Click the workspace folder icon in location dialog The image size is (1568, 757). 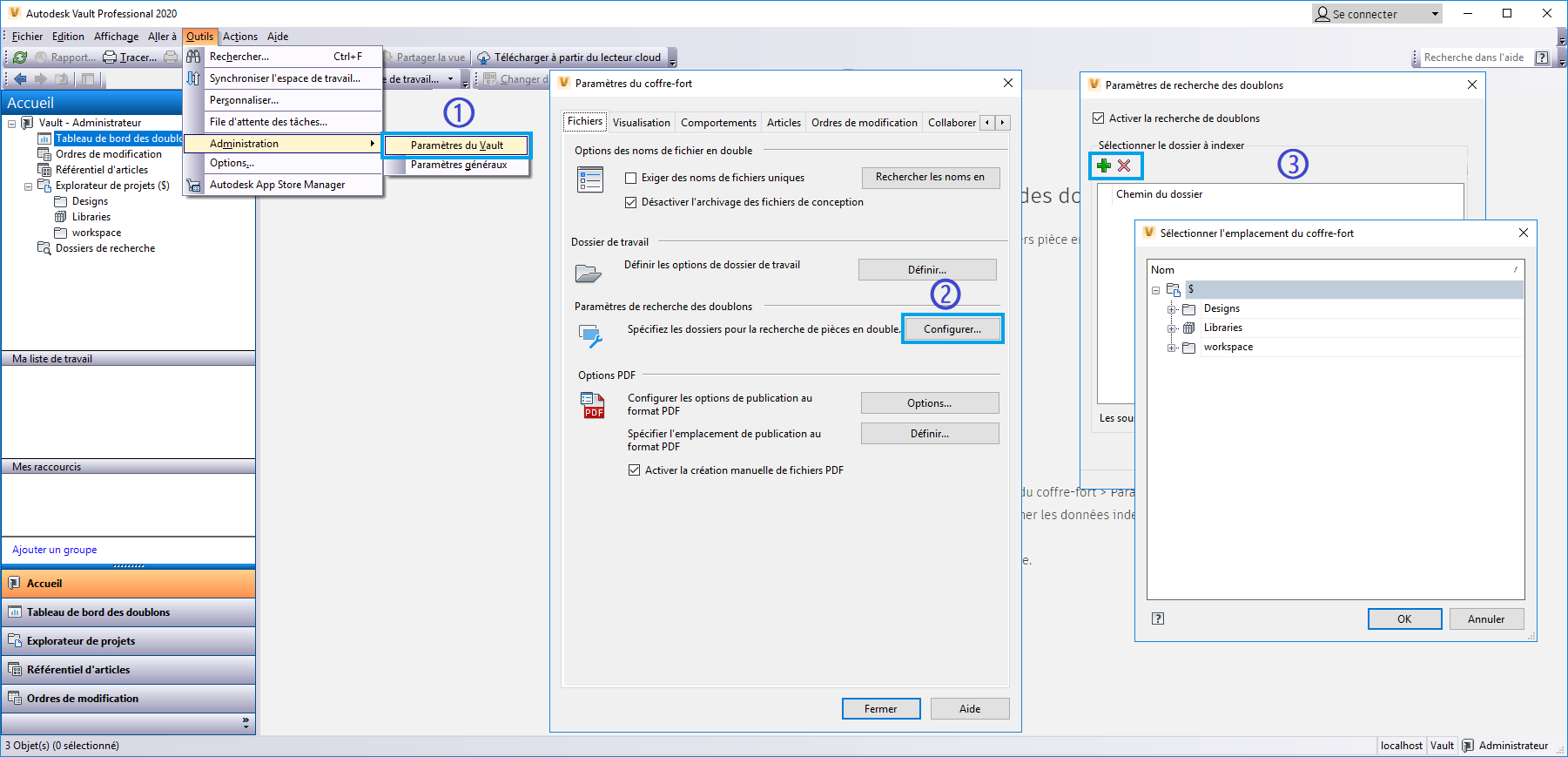point(1188,347)
